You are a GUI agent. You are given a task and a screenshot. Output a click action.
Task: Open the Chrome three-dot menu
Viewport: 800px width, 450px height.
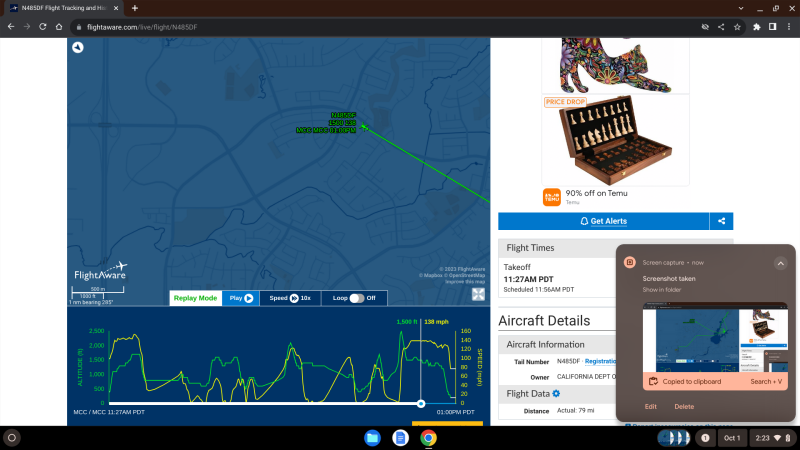(x=789, y=27)
